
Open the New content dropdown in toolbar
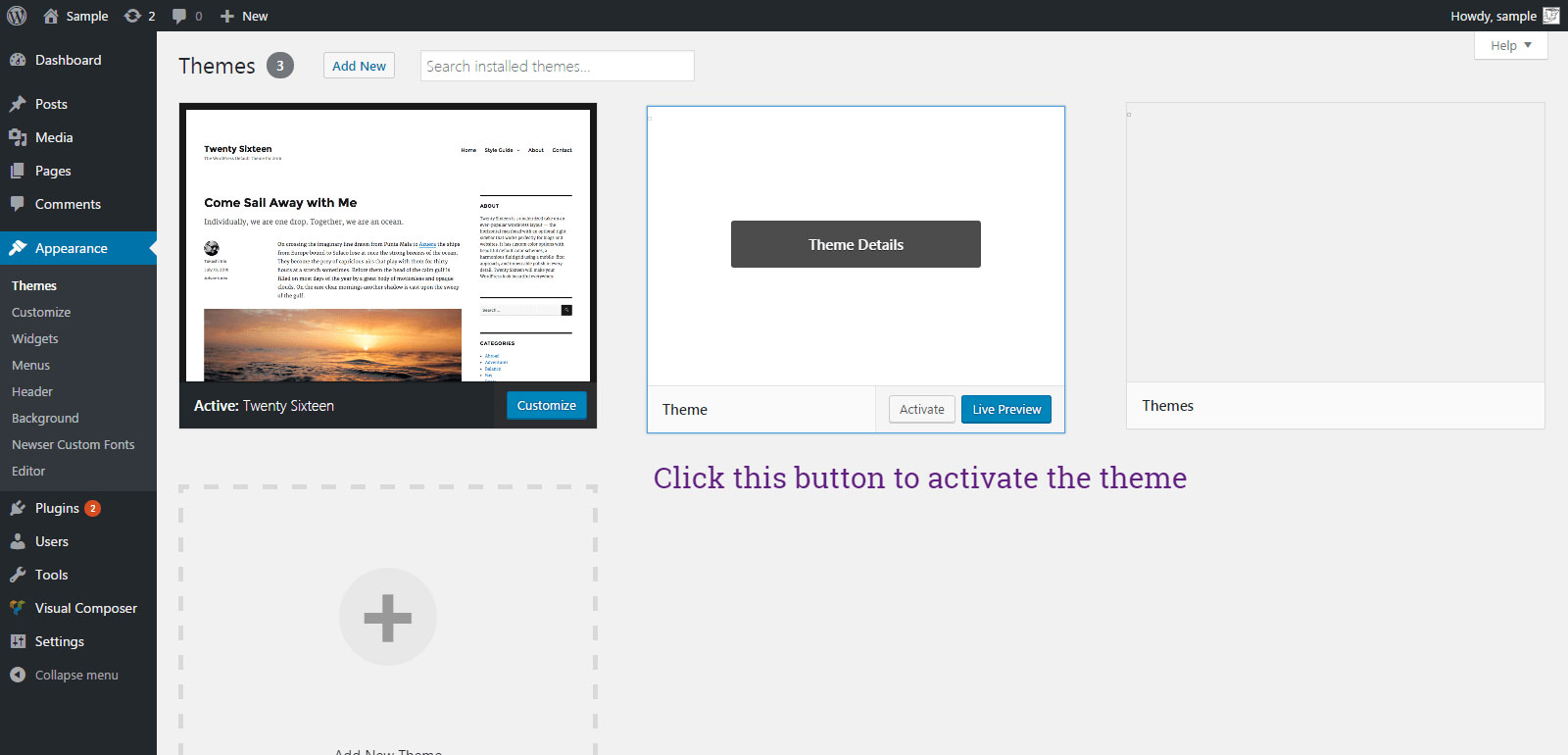click(244, 16)
